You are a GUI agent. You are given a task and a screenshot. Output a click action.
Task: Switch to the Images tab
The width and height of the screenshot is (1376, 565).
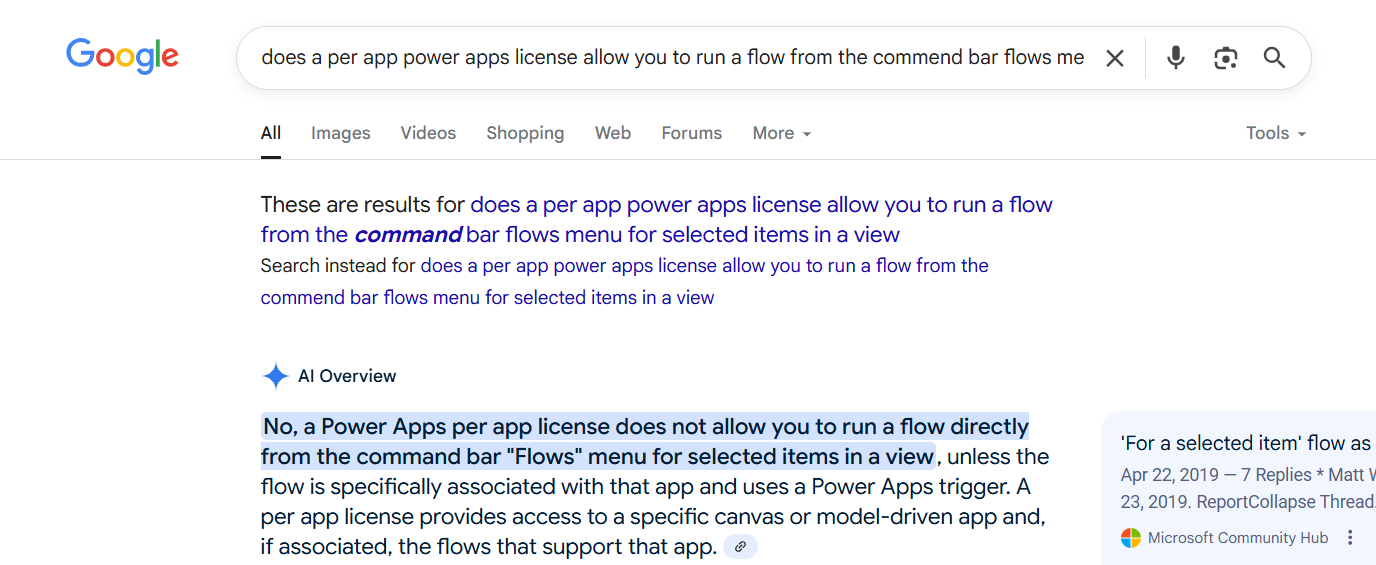tap(341, 133)
